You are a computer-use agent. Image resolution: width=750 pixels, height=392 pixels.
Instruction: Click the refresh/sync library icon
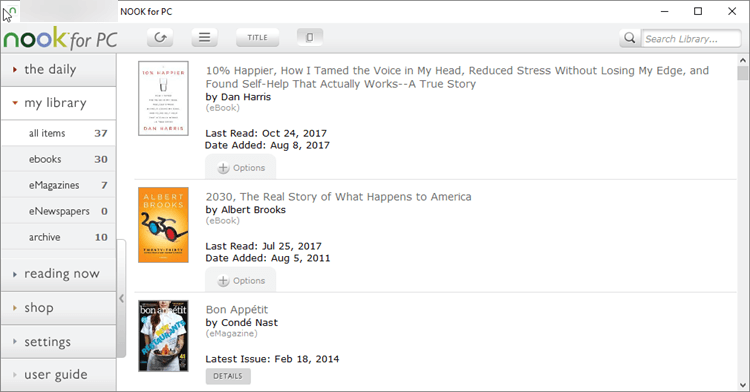coord(160,37)
